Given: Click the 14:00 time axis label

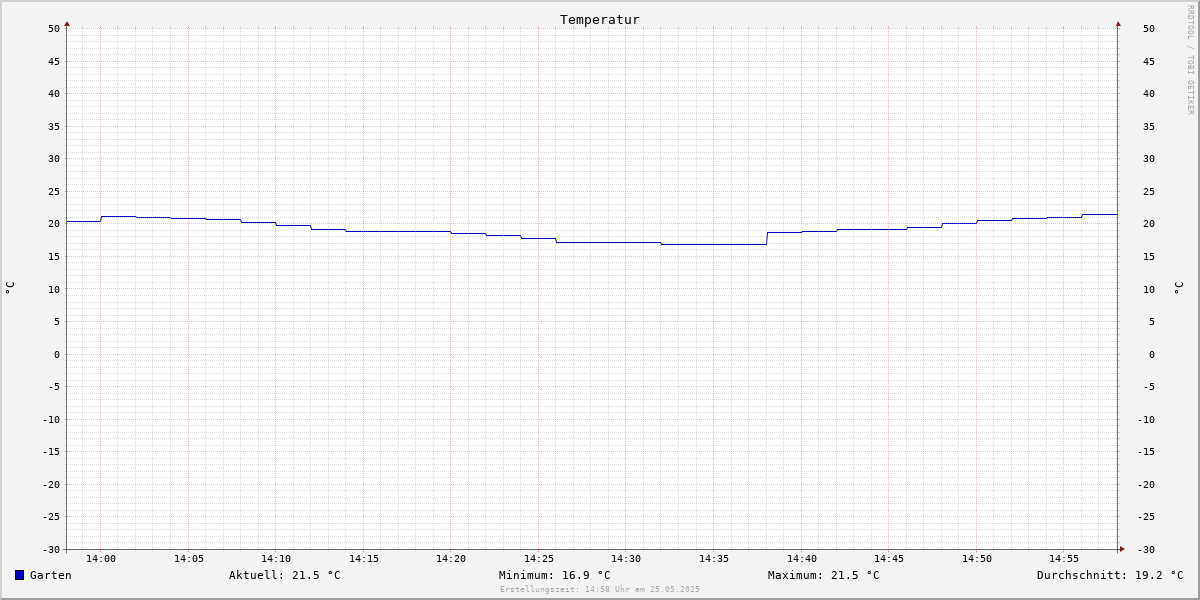Looking at the screenshot, I should pos(101,559).
